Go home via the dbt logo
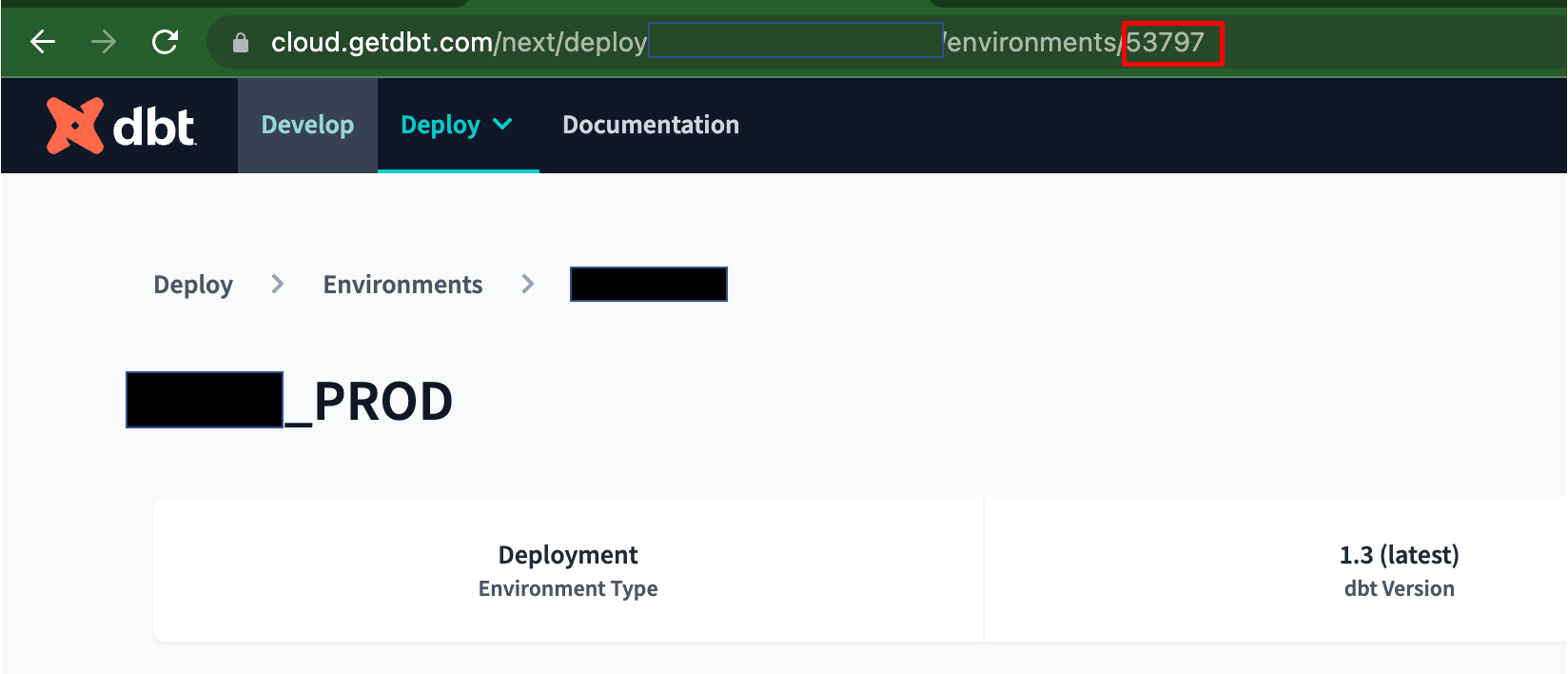Screen dimensions: 1568x674 click(x=121, y=126)
